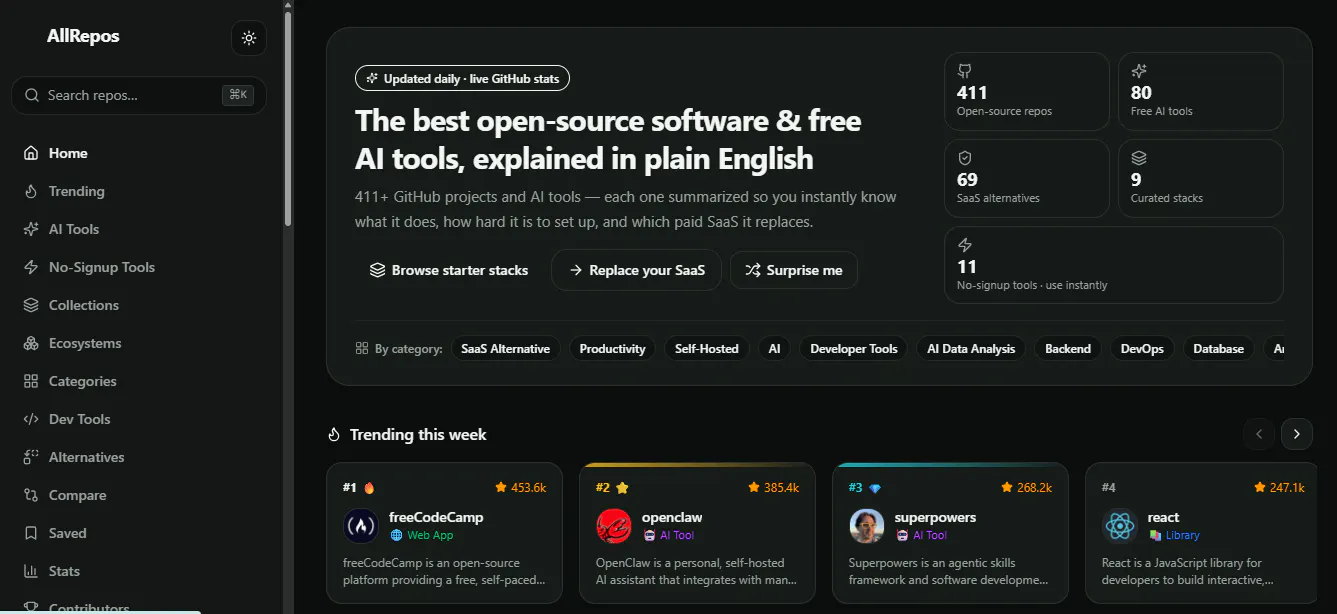Viewport: 1337px width, 614px height.
Task: Click the Search repos input field
Action: [139, 95]
